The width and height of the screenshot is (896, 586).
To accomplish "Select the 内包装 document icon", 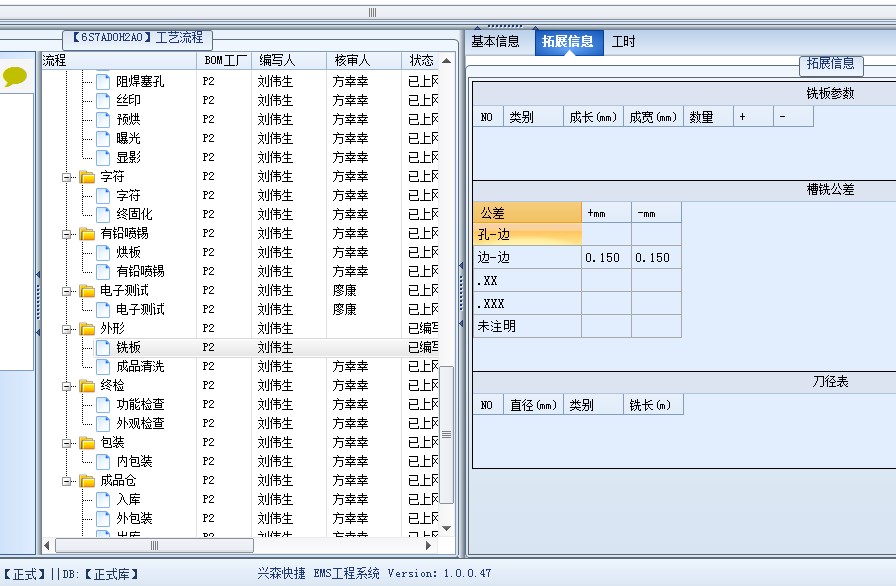I will tap(103, 461).
